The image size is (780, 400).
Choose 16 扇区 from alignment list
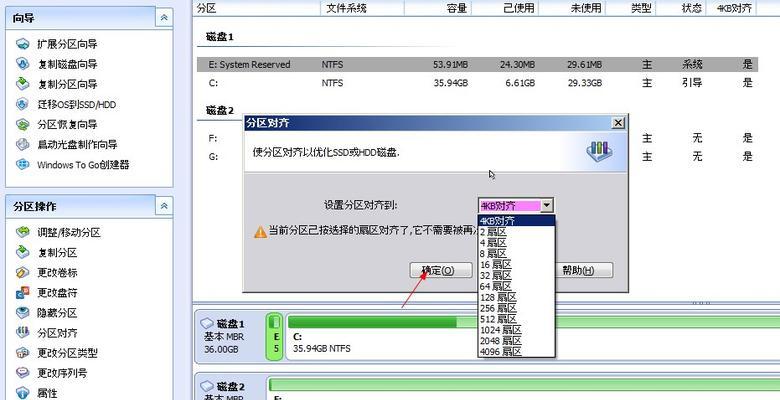tap(516, 265)
